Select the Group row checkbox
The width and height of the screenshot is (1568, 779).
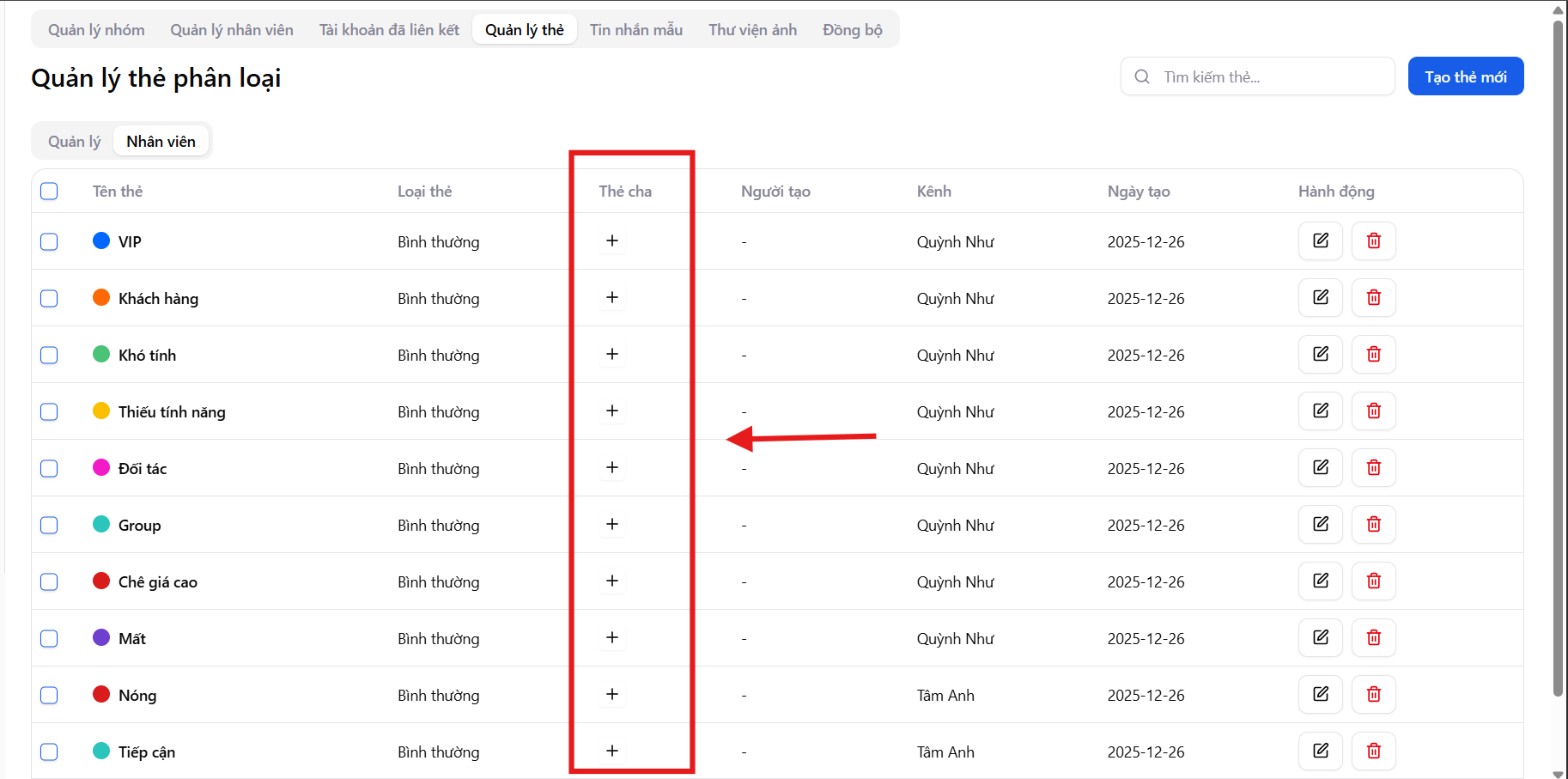click(49, 525)
